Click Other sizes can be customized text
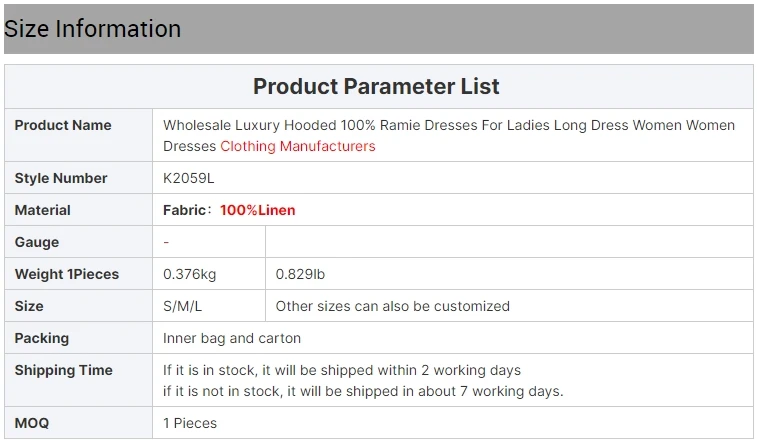The image size is (757, 448). (x=392, y=306)
